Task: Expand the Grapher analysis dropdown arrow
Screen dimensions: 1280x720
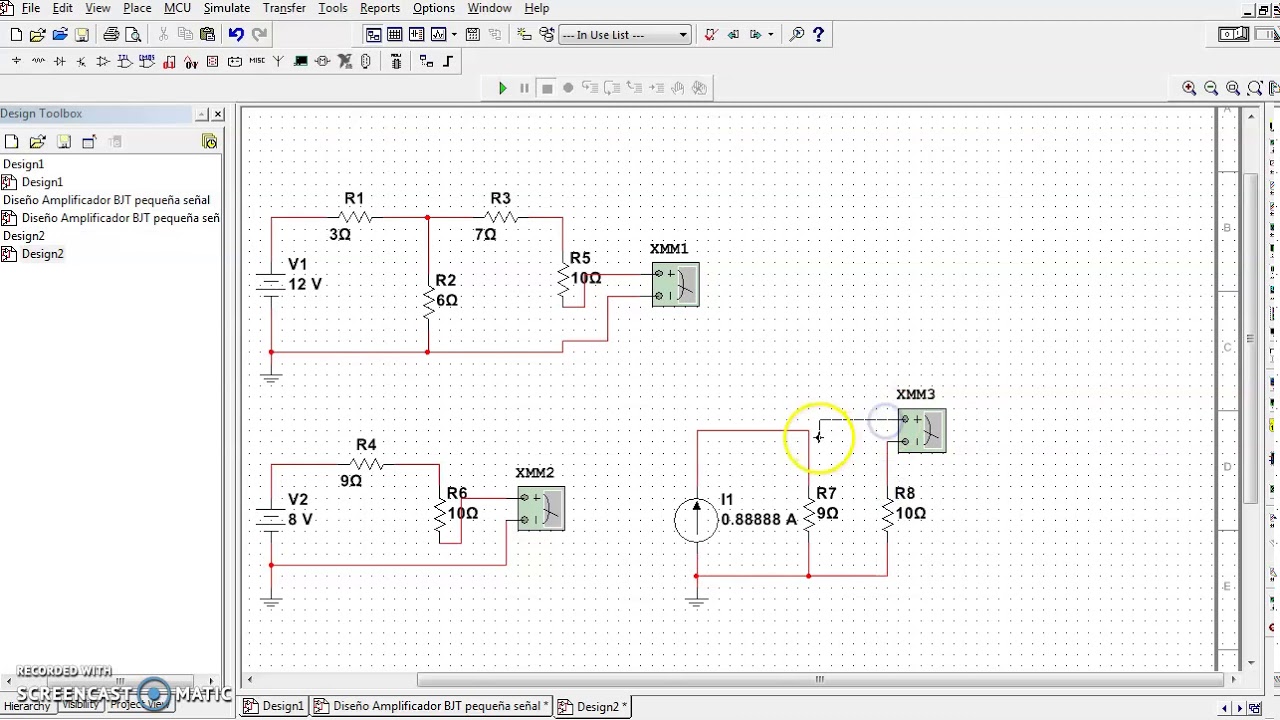Action: [x=454, y=35]
